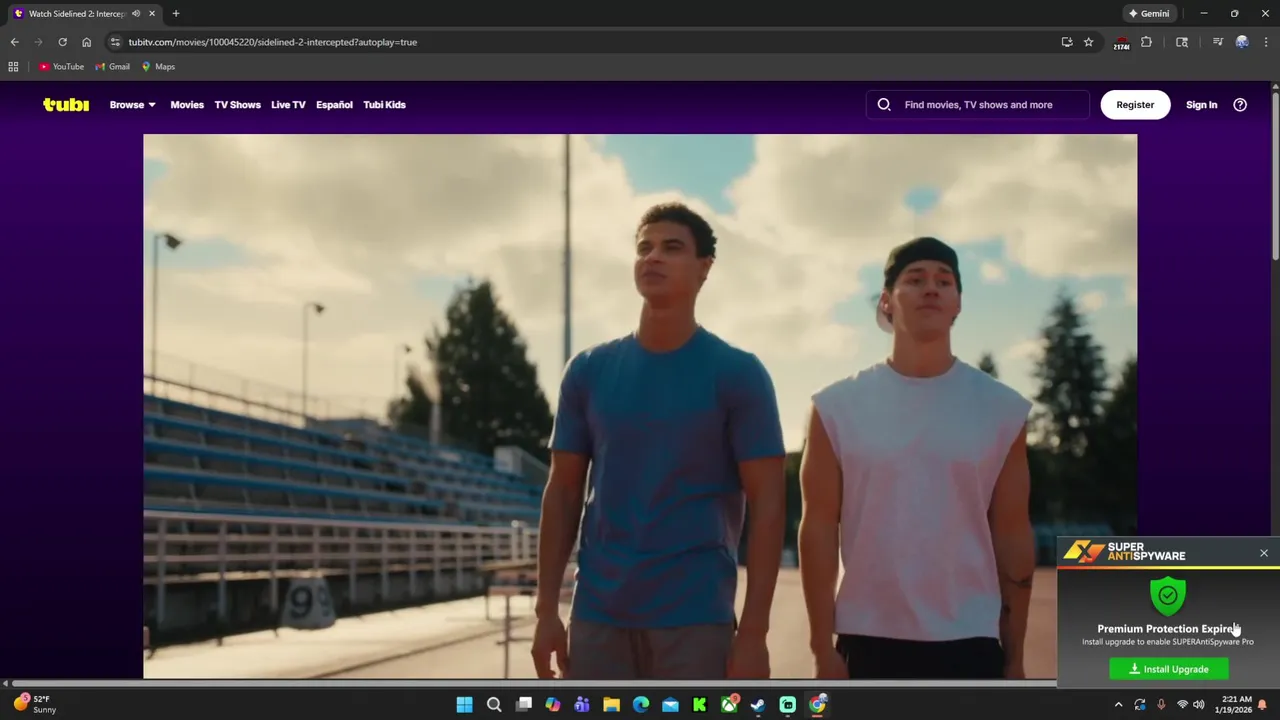This screenshot has width=1280, height=720.
Task: Open the YouTube bookmark
Action: point(62,67)
